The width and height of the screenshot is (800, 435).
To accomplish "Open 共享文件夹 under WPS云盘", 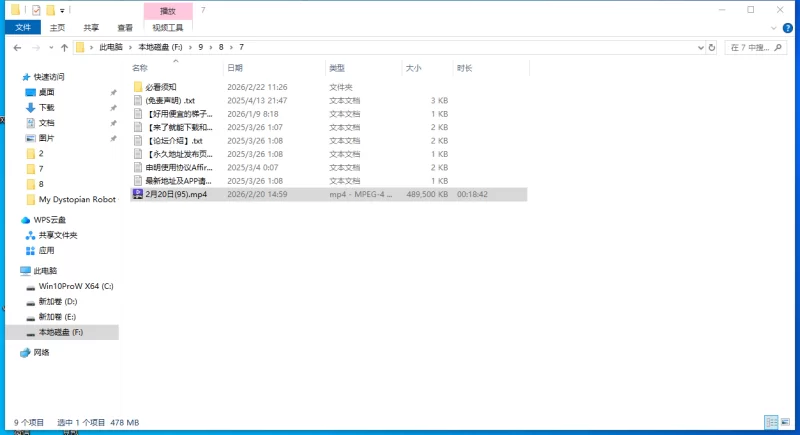I will (58, 235).
